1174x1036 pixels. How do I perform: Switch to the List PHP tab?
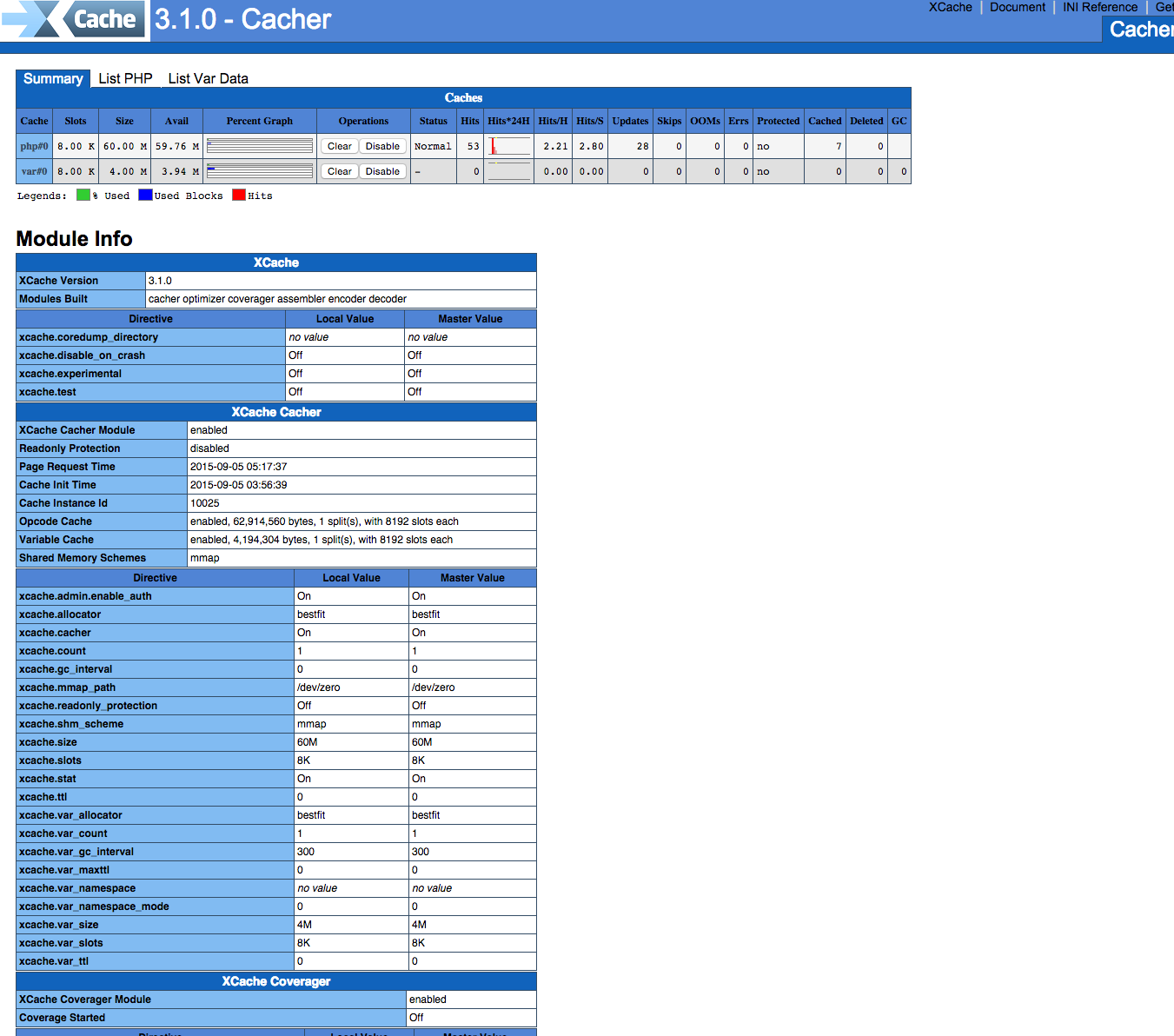[x=125, y=78]
